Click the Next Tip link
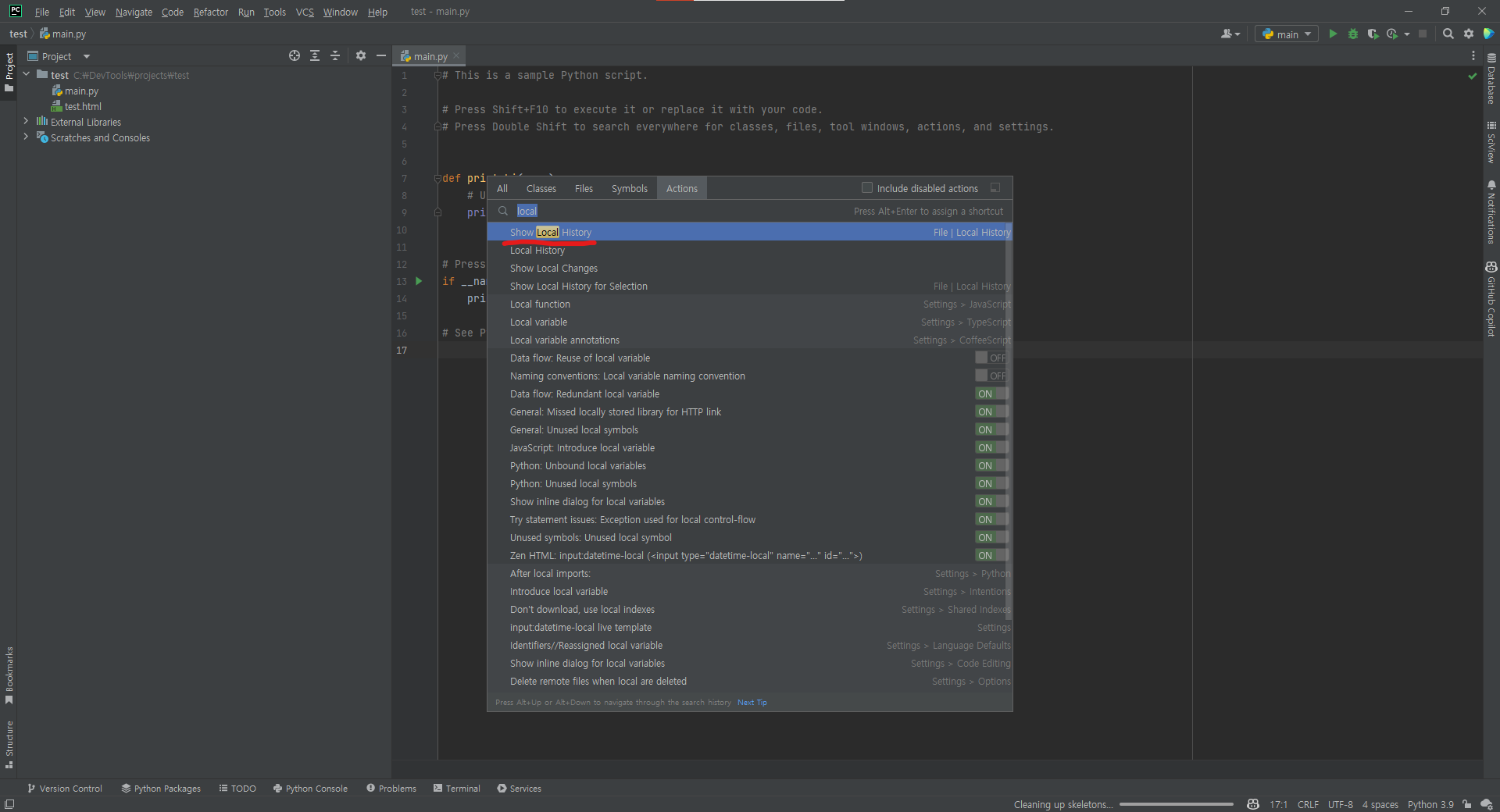Screen dimensions: 1500x812 pos(752,703)
